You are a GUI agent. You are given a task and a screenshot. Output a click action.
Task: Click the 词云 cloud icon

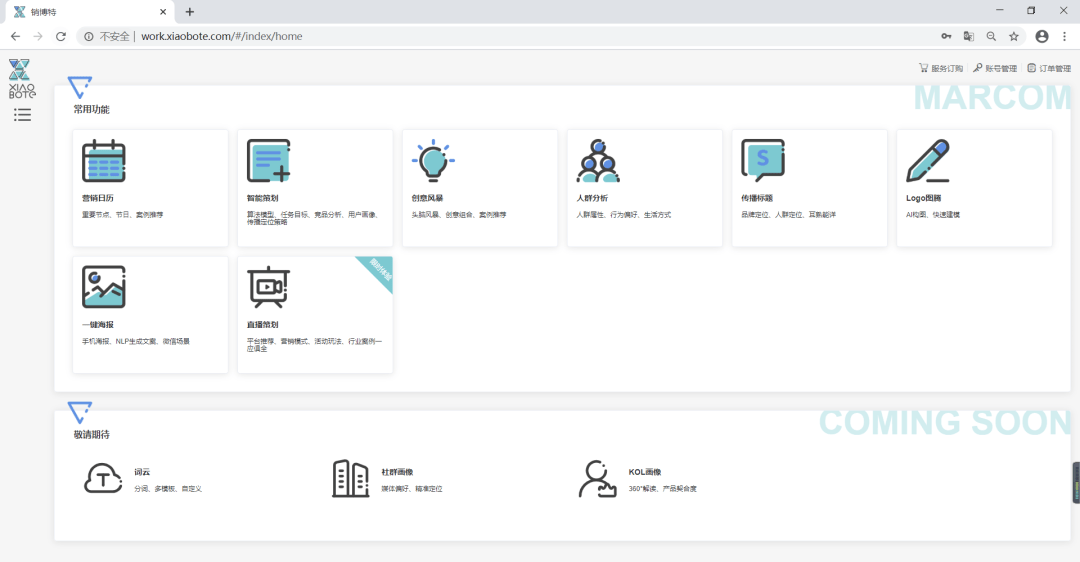click(x=103, y=479)
